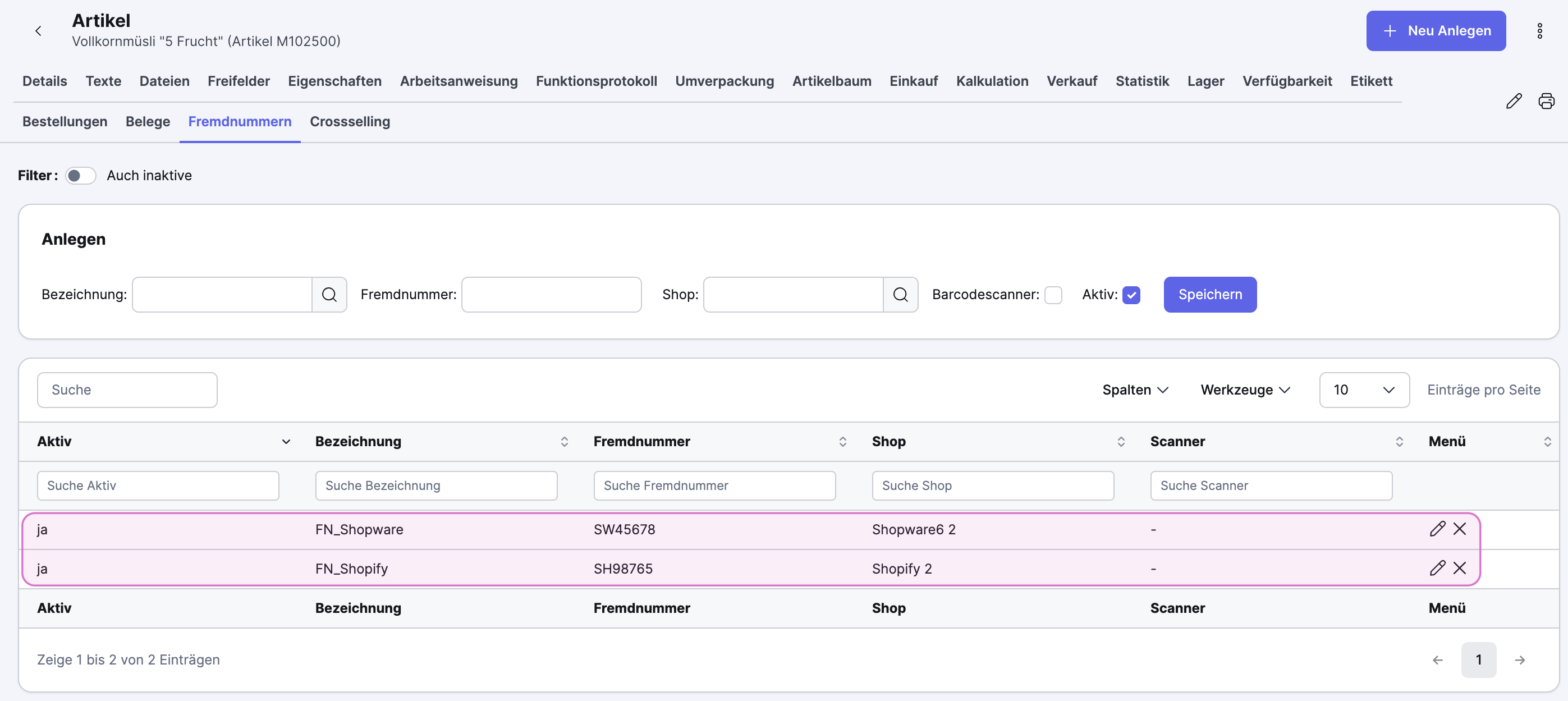Click the printer icon
The width and height of the screenshot is (1568, 701).
click(x=1546, y=101)
